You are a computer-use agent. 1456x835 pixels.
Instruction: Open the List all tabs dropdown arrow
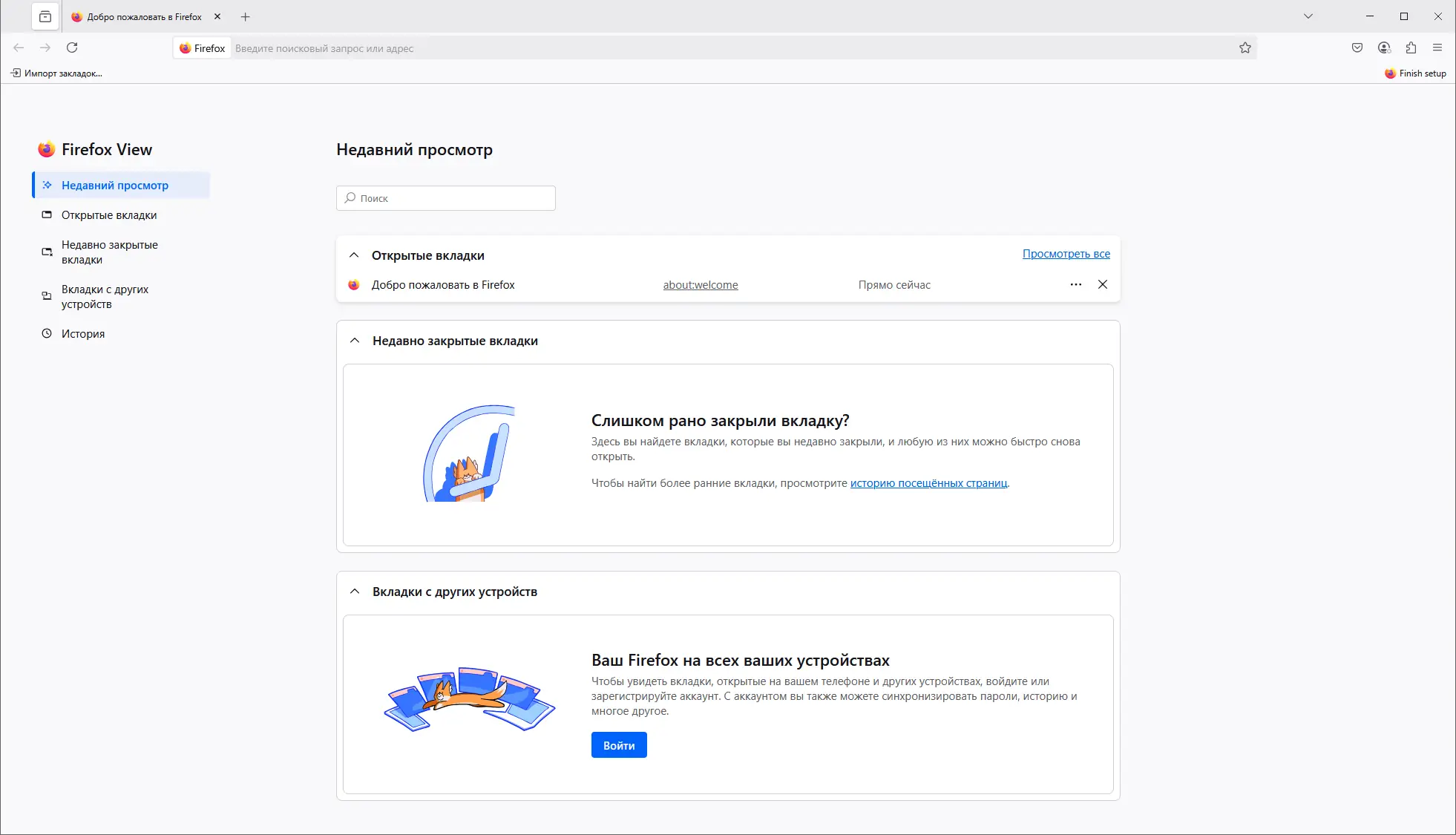tap(1308, 16)
